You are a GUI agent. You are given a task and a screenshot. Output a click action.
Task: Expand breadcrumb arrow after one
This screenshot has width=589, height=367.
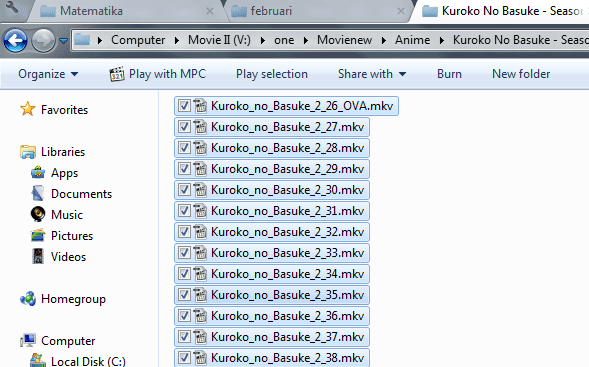(x=306, y=40)
